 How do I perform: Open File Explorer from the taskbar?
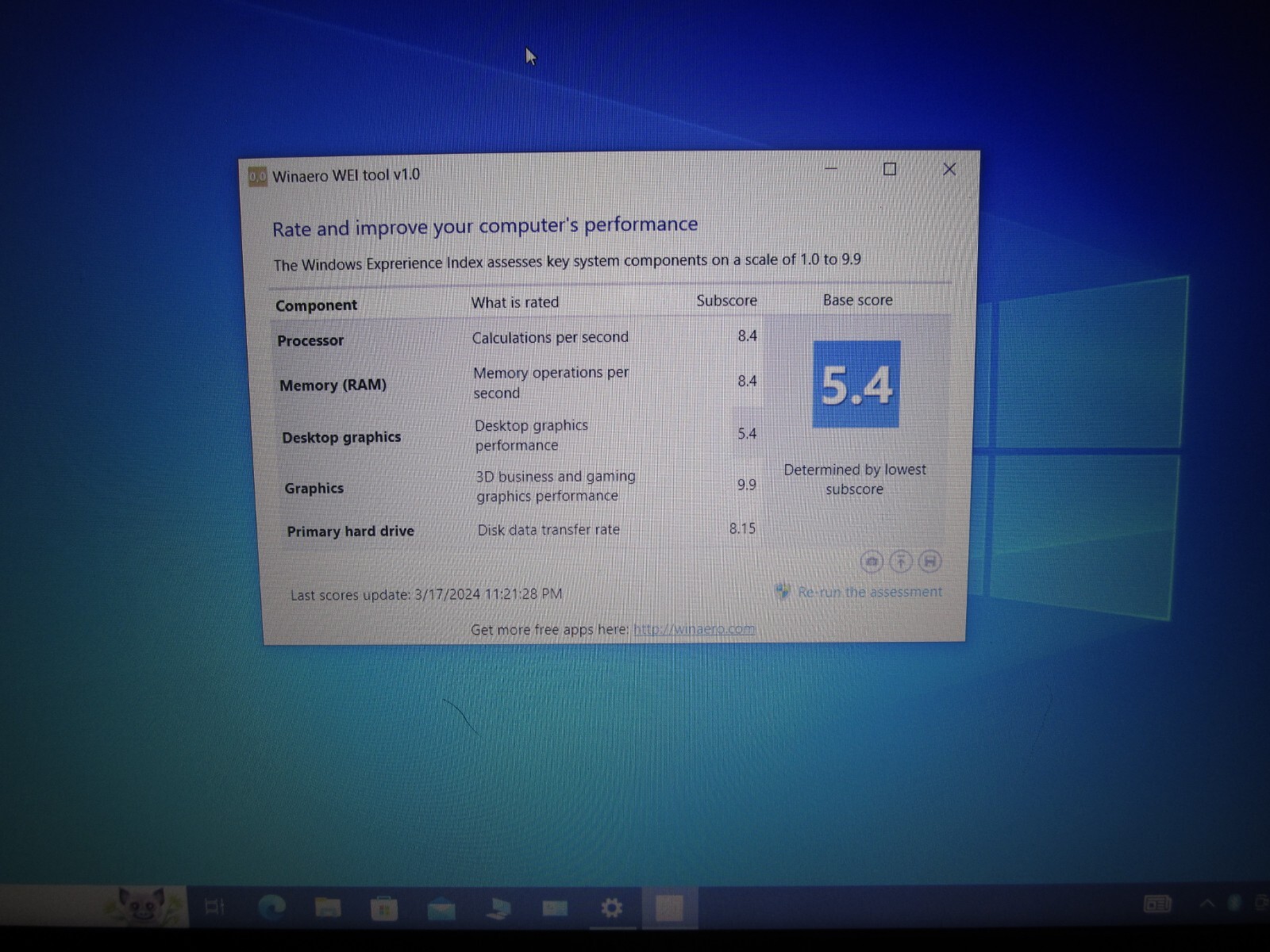[x=328, y=907]
